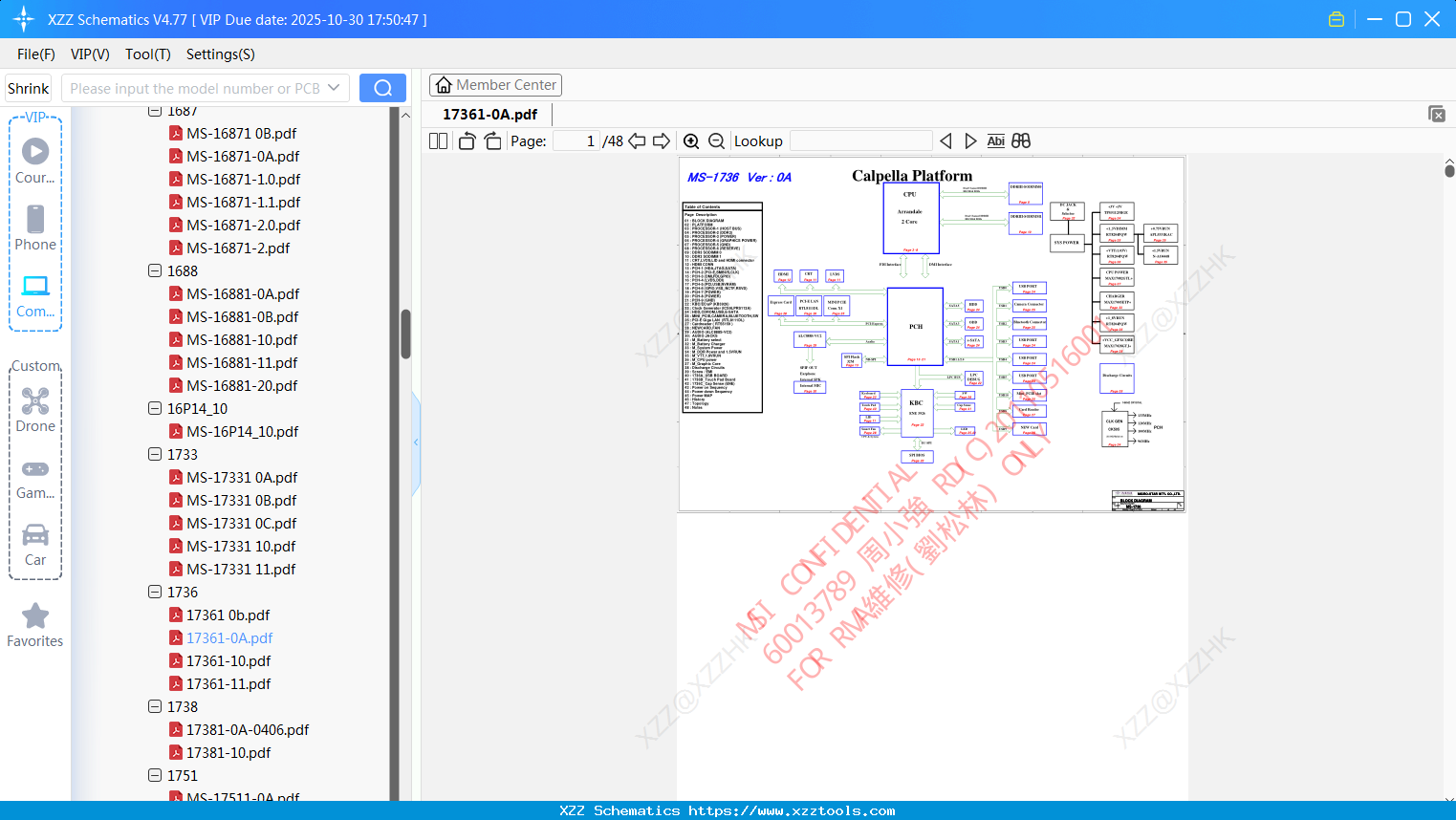Open MS-17331 11.pdf
The width and height of the screenshot is (1456, 820).
[241, 569]
